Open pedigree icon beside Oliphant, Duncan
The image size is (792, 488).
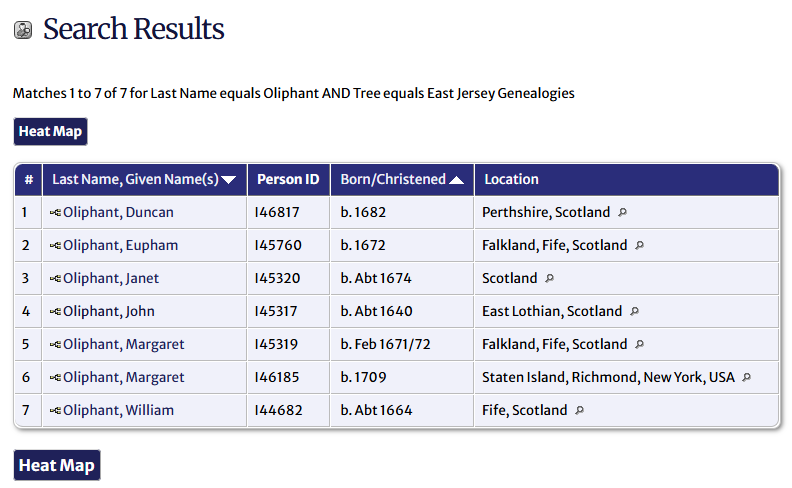tap(56, 213)
